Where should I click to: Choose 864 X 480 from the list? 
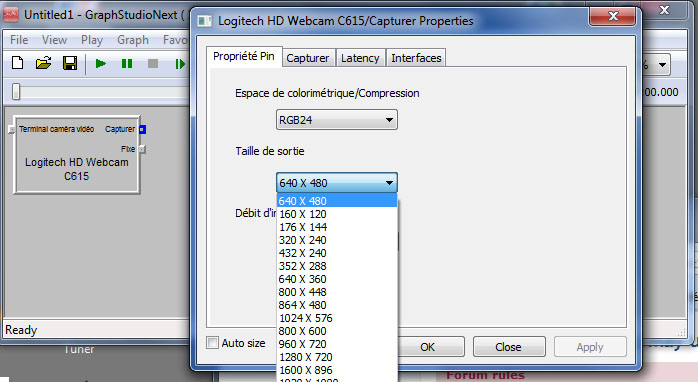[x=337, y=305]
